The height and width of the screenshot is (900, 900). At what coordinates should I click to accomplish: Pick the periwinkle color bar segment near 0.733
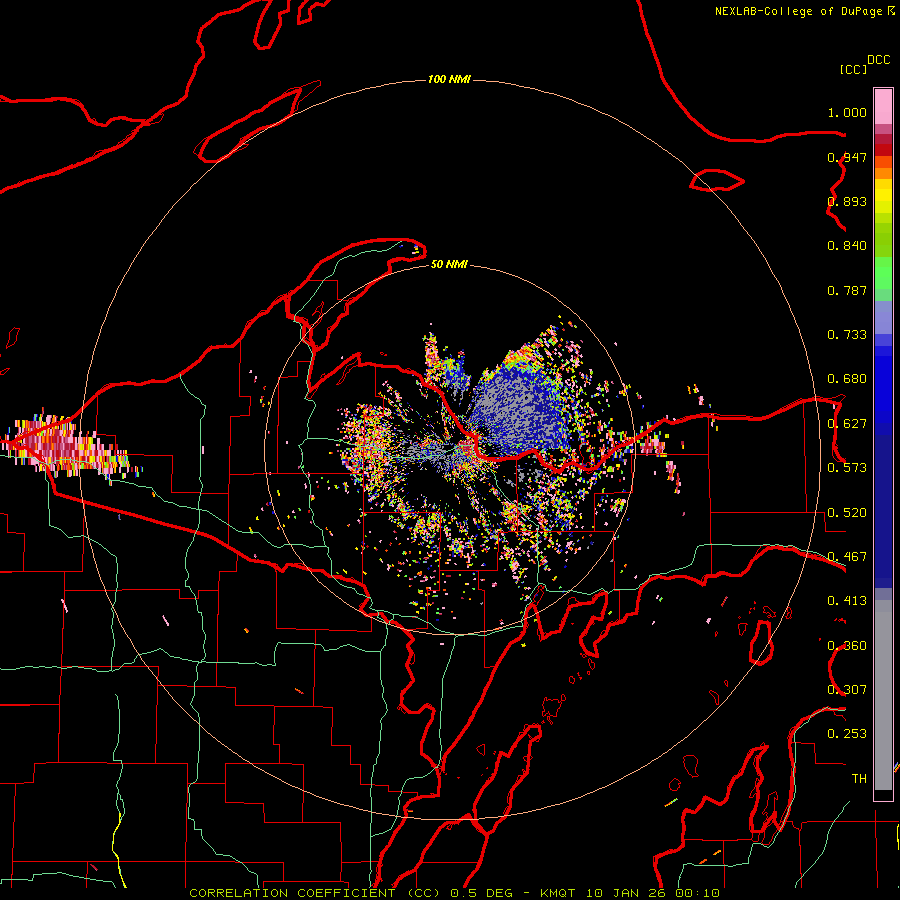[883, 317]
